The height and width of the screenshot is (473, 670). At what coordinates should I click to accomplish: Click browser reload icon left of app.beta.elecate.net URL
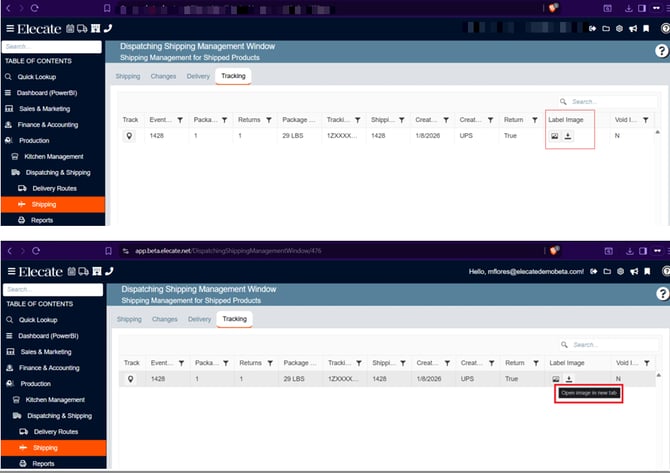(x=37, y=250)
